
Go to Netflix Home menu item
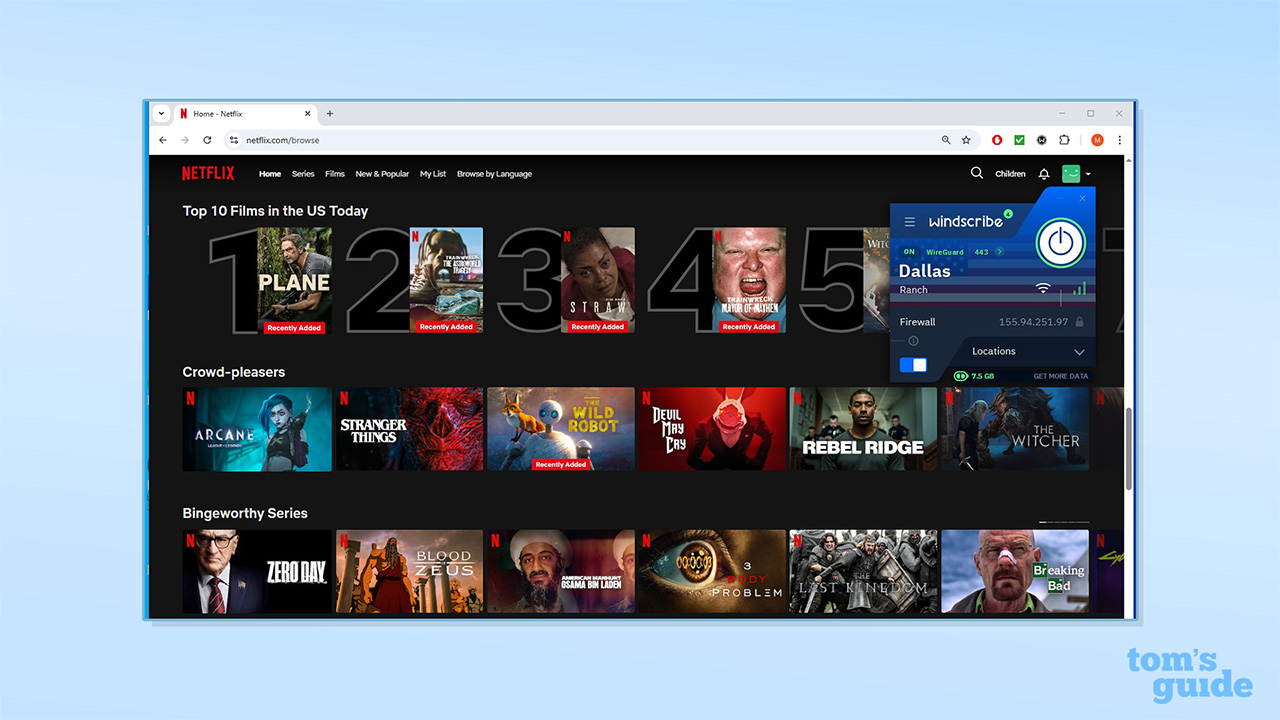click(x=270, y=174)
